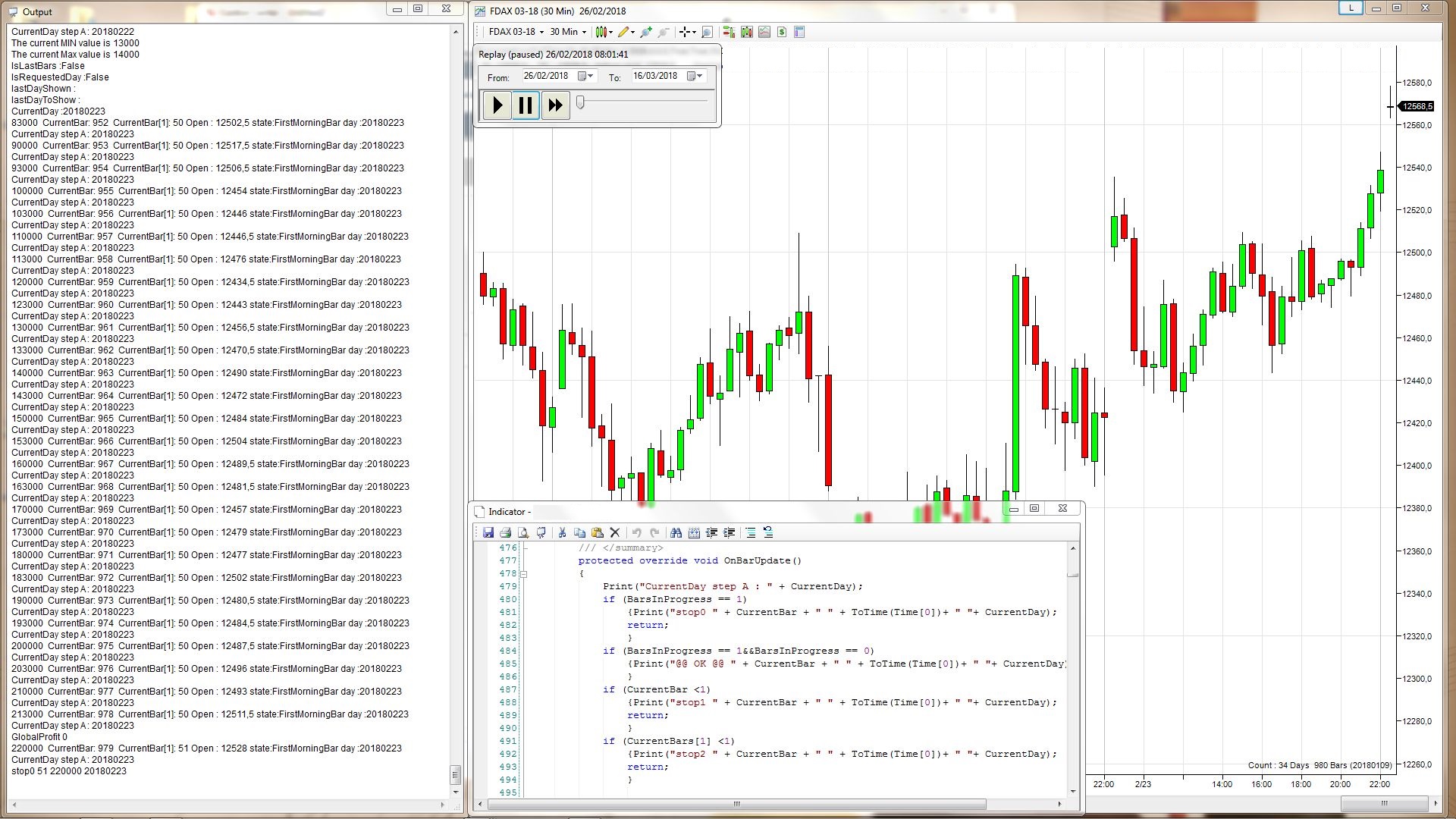Image resolution: width=1456 pixels, height=819 pixels.
Task: Open the To date calendar dropdown
Action: point(695,76)
